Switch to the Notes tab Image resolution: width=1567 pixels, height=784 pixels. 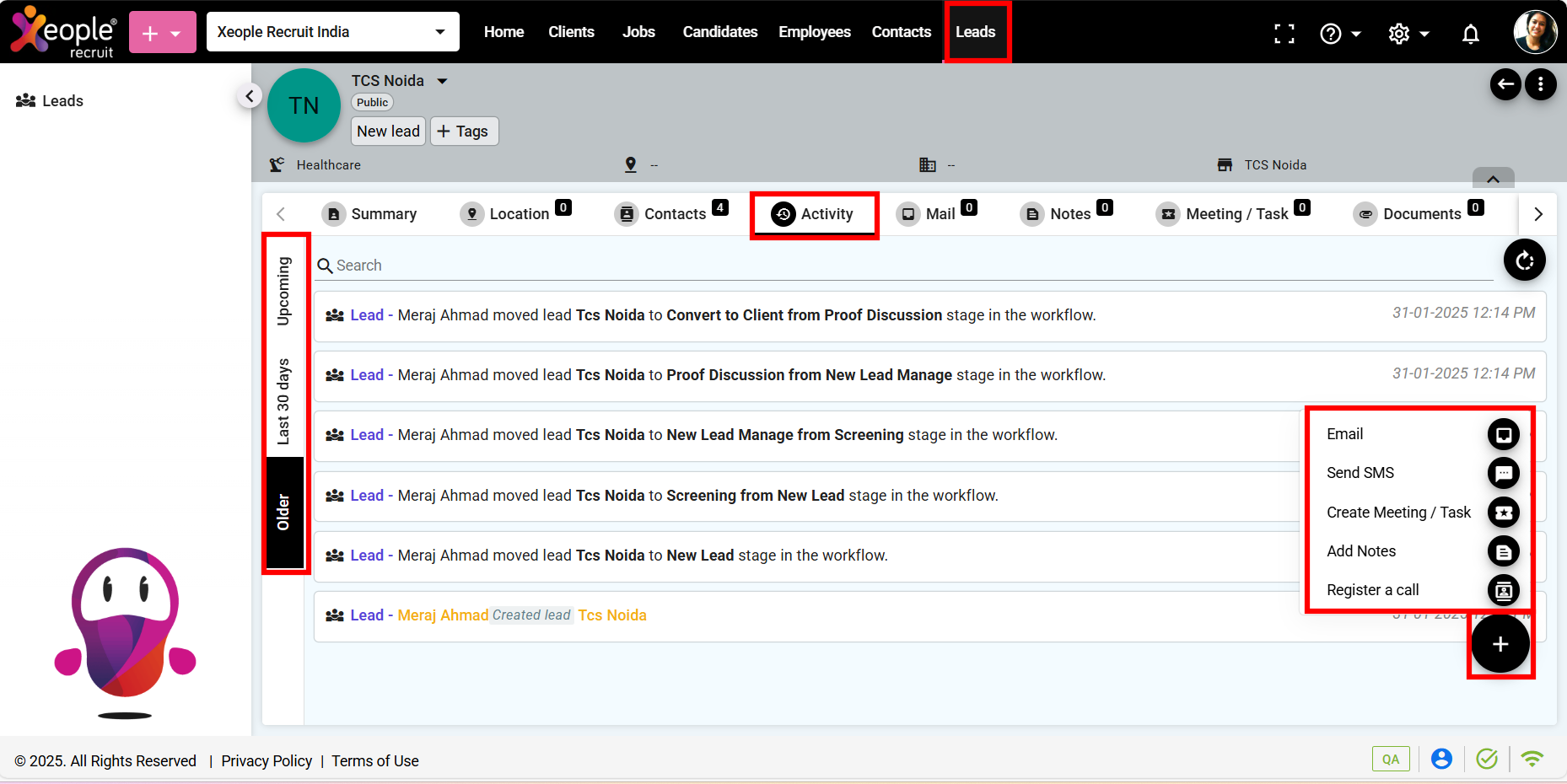click(x=1066, y=214)
